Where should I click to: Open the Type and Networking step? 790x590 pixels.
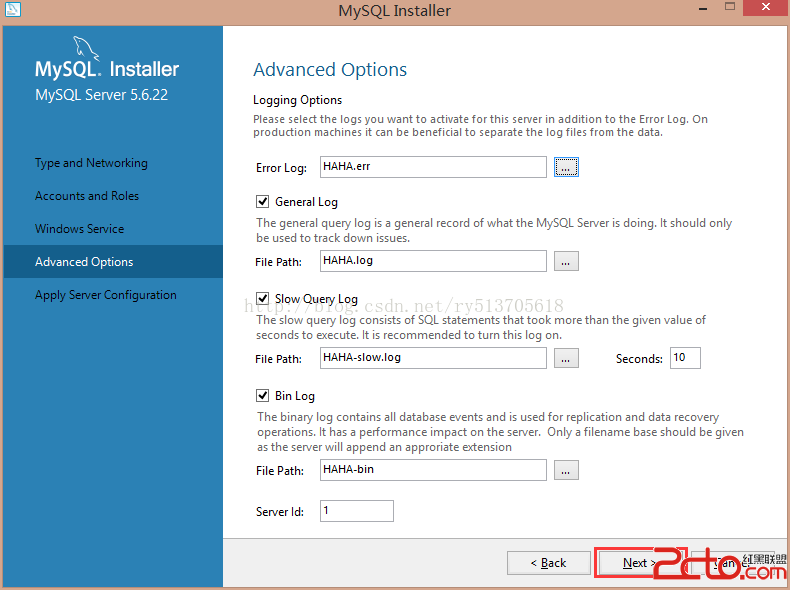(x=91, y=163)
